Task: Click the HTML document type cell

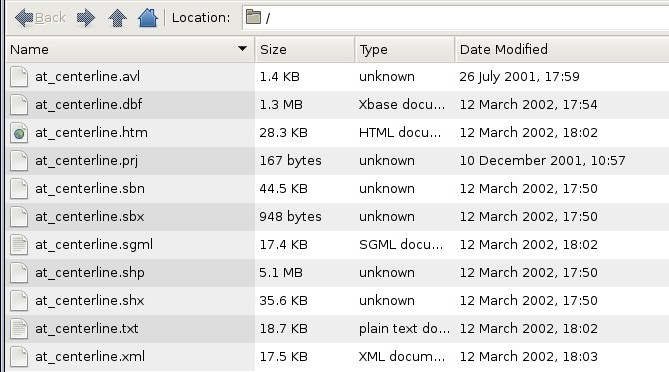Action: coord(400,133)
